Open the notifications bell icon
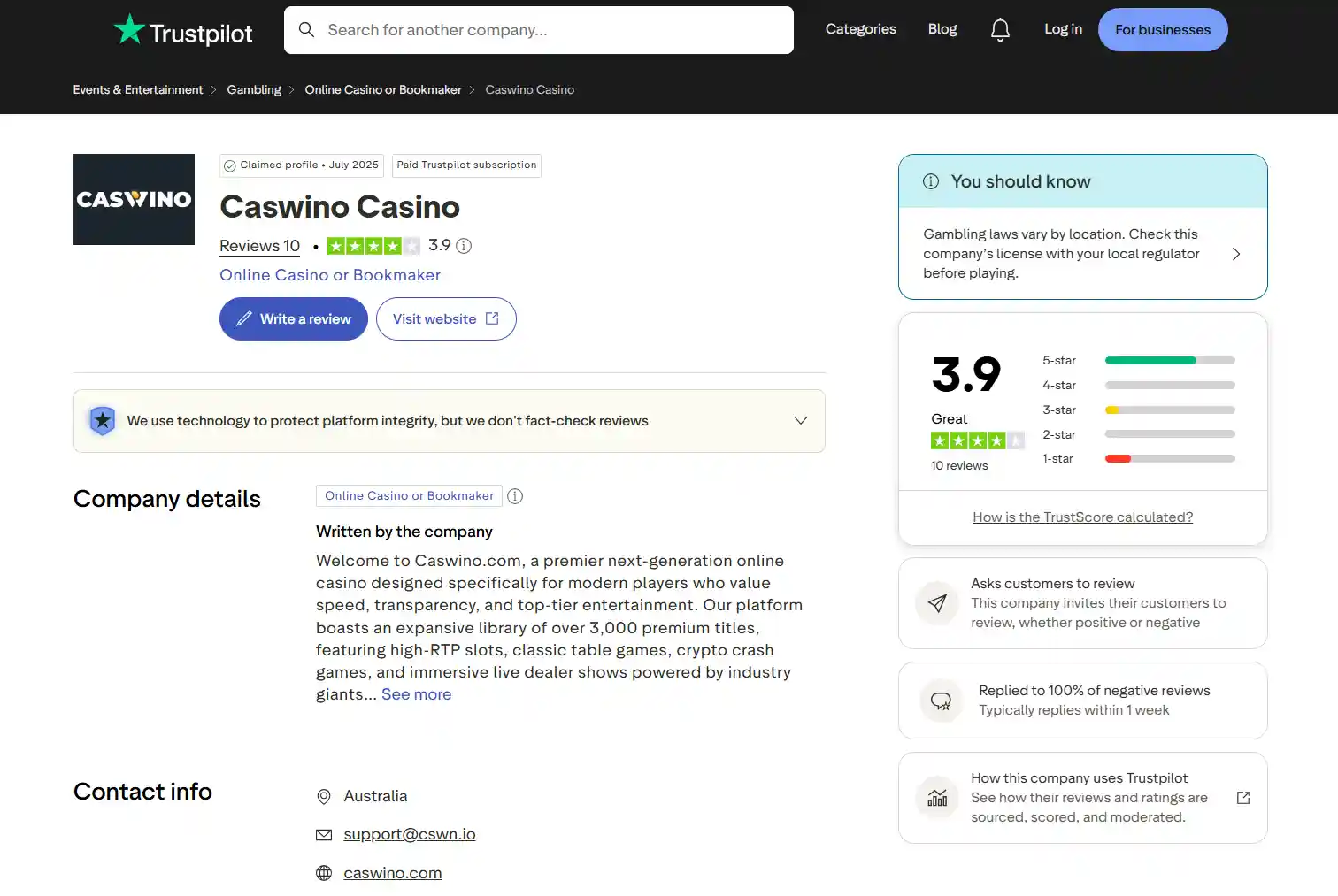Viewport: 1338px width, 896px height. point(1000,30)
